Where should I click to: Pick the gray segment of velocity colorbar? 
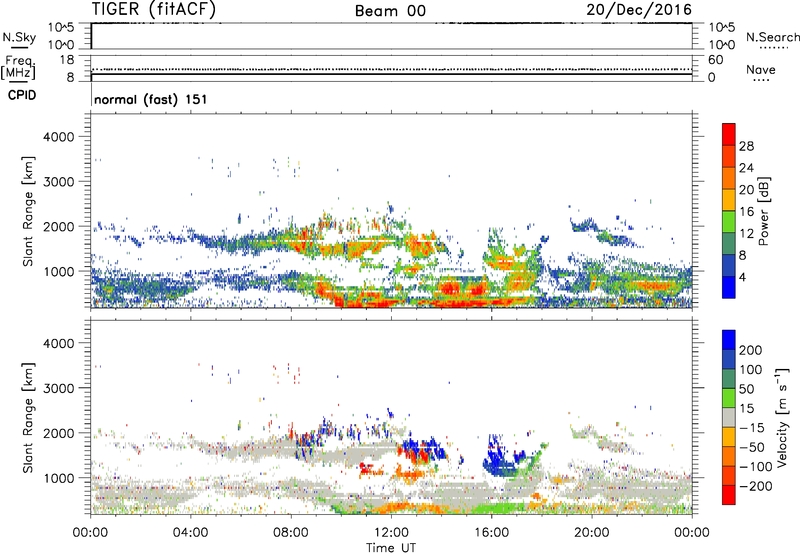click(x=729, y=417)
